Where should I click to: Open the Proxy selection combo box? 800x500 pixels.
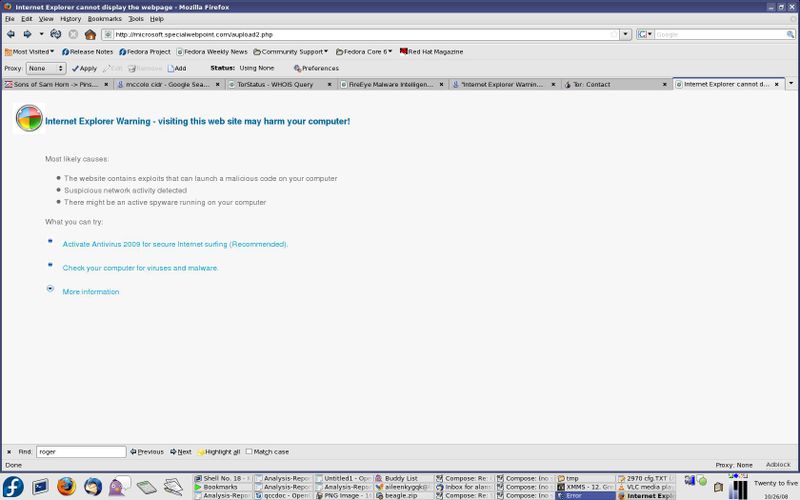[46, 68]
